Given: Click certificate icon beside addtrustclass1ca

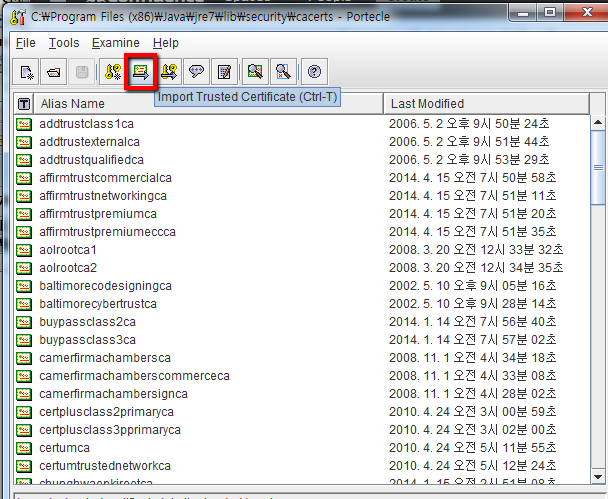Looking at the screenshot, I should click(x=24, y=124).
